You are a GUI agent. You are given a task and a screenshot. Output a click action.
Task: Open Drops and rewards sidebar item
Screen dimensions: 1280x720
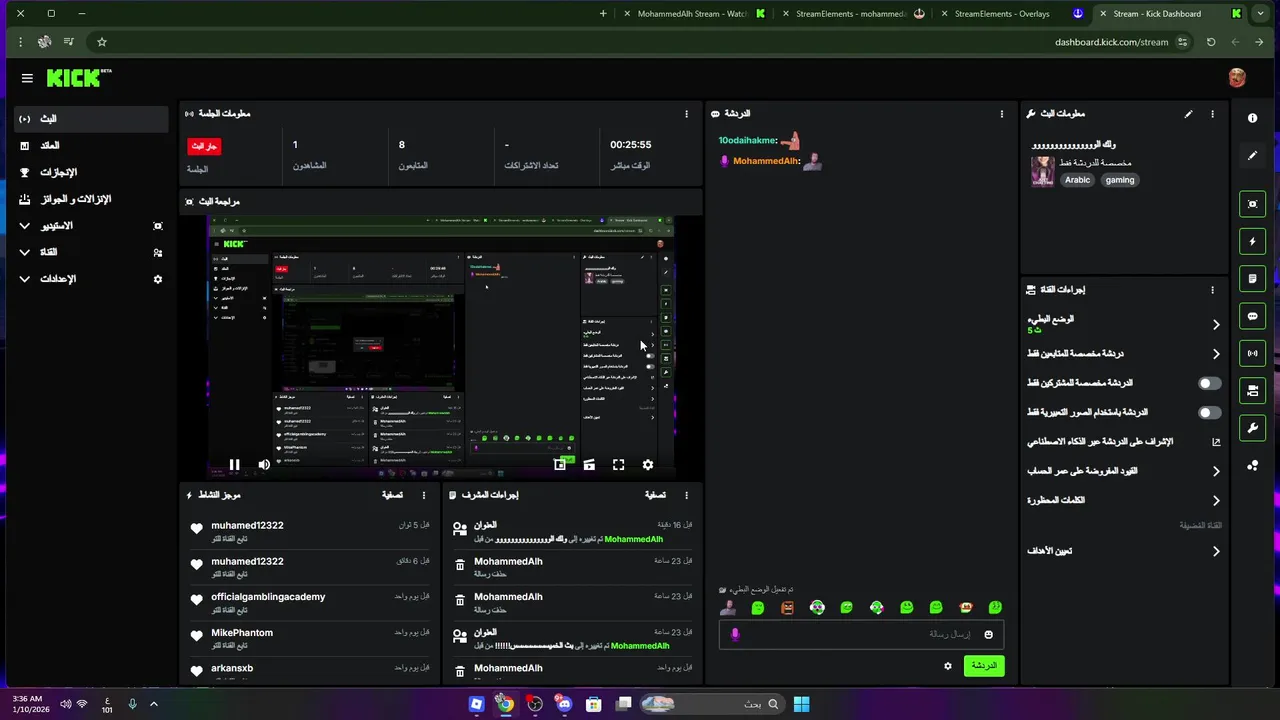click(x=91, y=199)
